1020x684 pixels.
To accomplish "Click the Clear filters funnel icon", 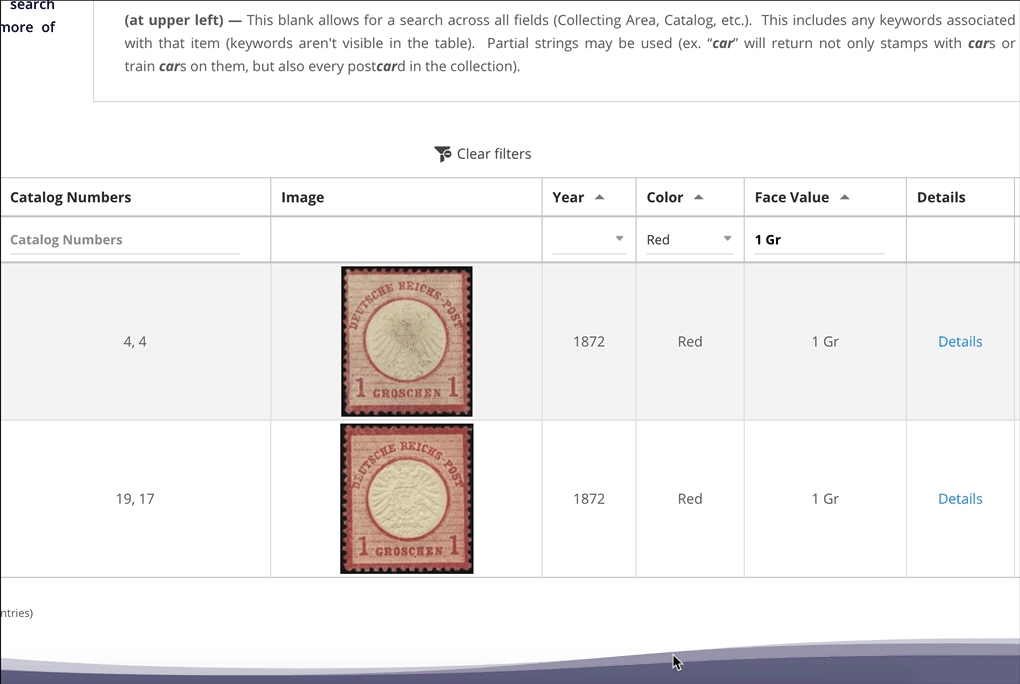I will click(x=442, y=154).
